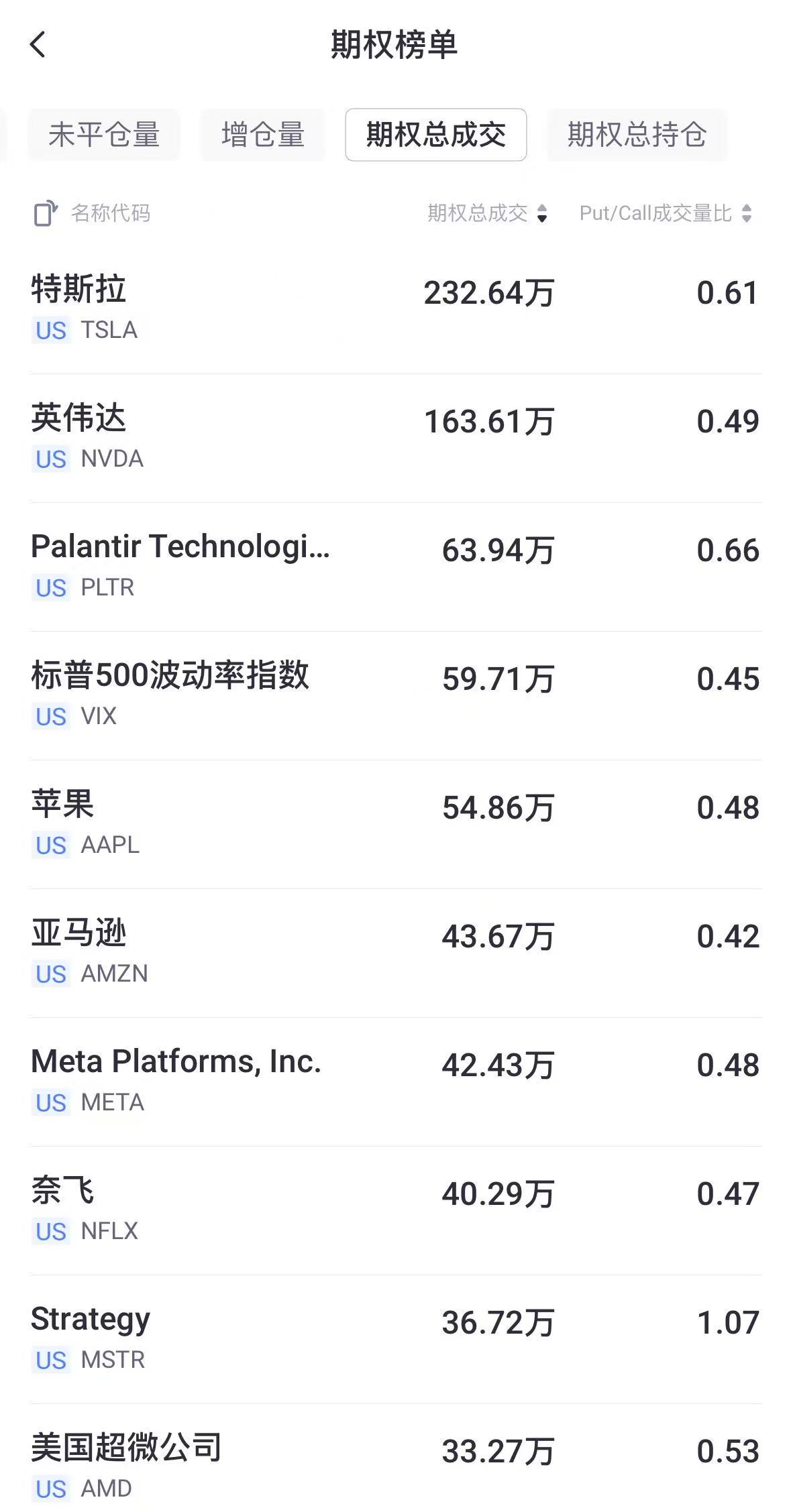Sort by 期权总成交 arrow icon
Image resolution: width=791 pixels, height=1512 pixels.
coord(542,214)
